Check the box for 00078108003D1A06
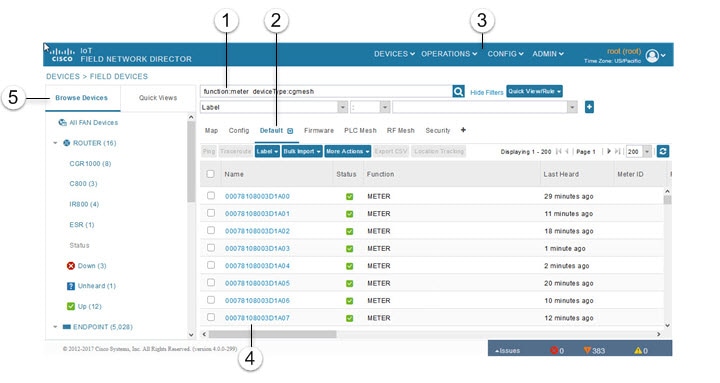 211,300
